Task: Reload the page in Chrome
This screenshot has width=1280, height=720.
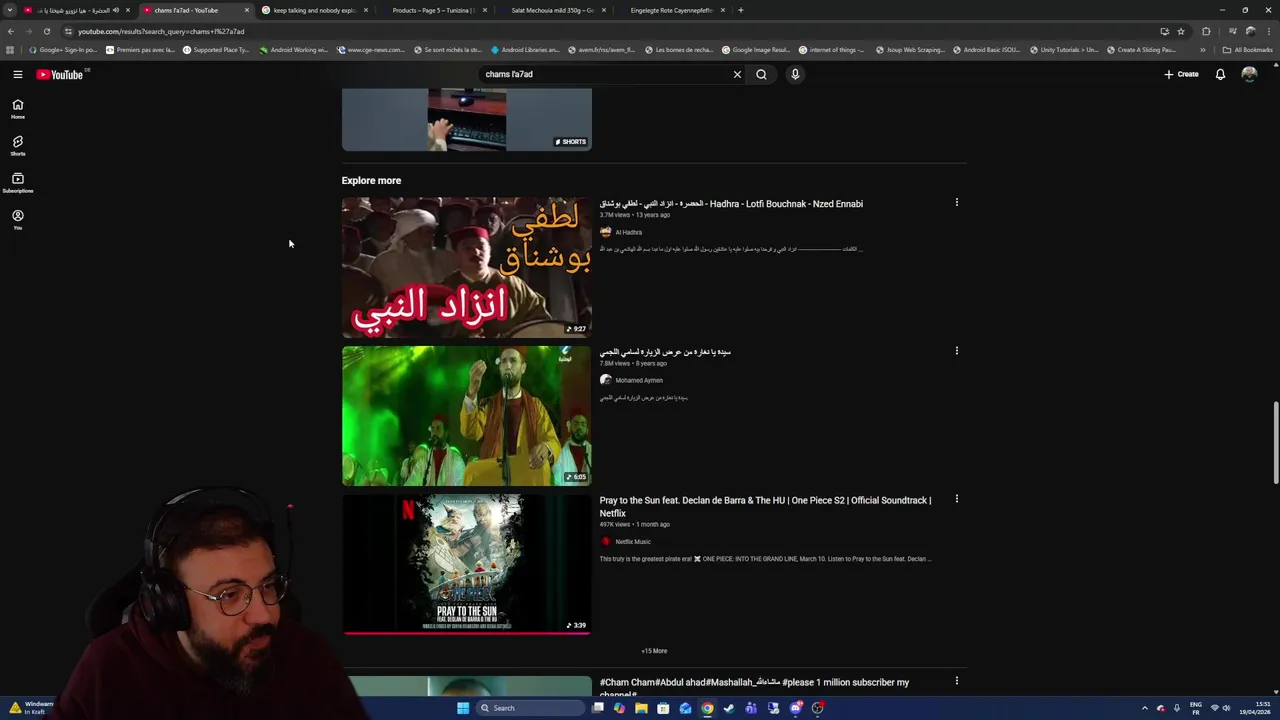Action: pyautogui.click(x=46, y=31)
